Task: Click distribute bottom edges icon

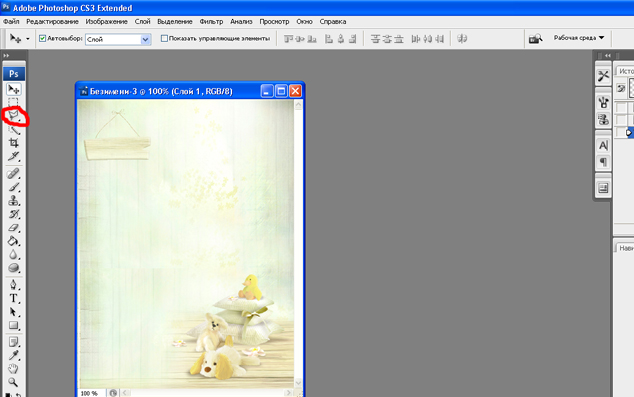Action: tap(399, 39)
